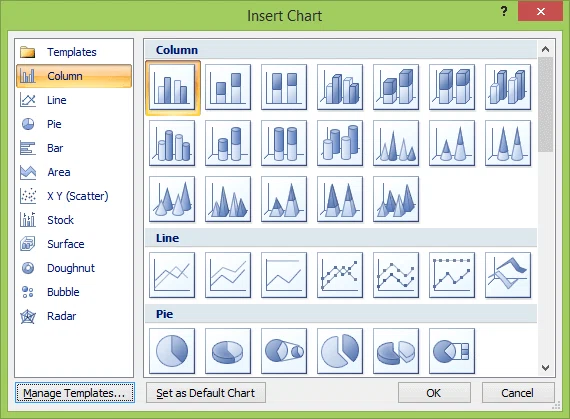Choose the Stacked Cone chart thumbnail
570x419 pixels.
[x=452, y=144]
